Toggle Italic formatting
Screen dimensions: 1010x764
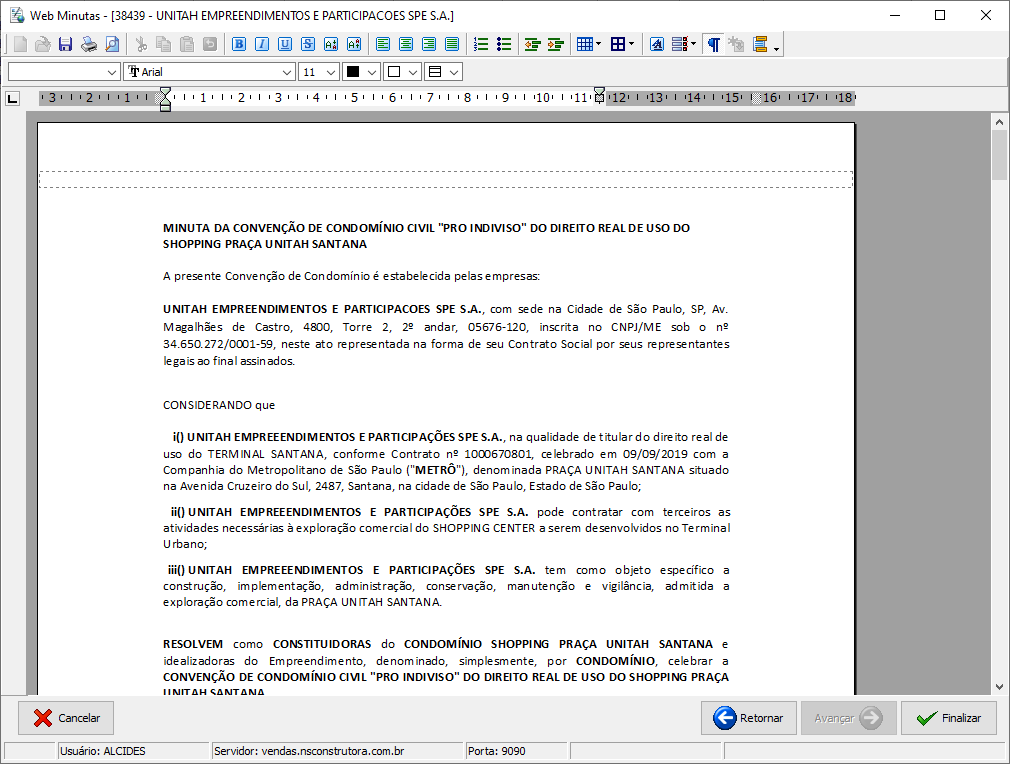[x=262, y=44]
